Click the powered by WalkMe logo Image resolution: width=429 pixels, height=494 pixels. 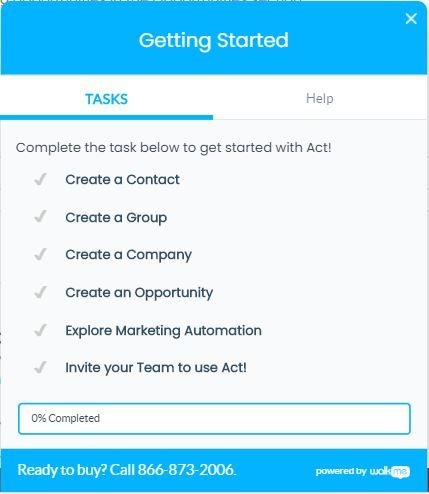click(x=363, y=471)
